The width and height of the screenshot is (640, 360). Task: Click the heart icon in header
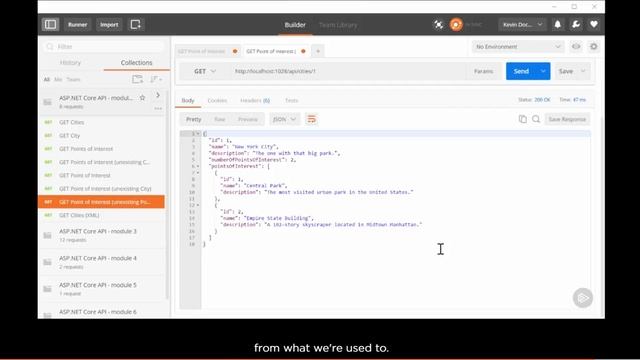594,24
